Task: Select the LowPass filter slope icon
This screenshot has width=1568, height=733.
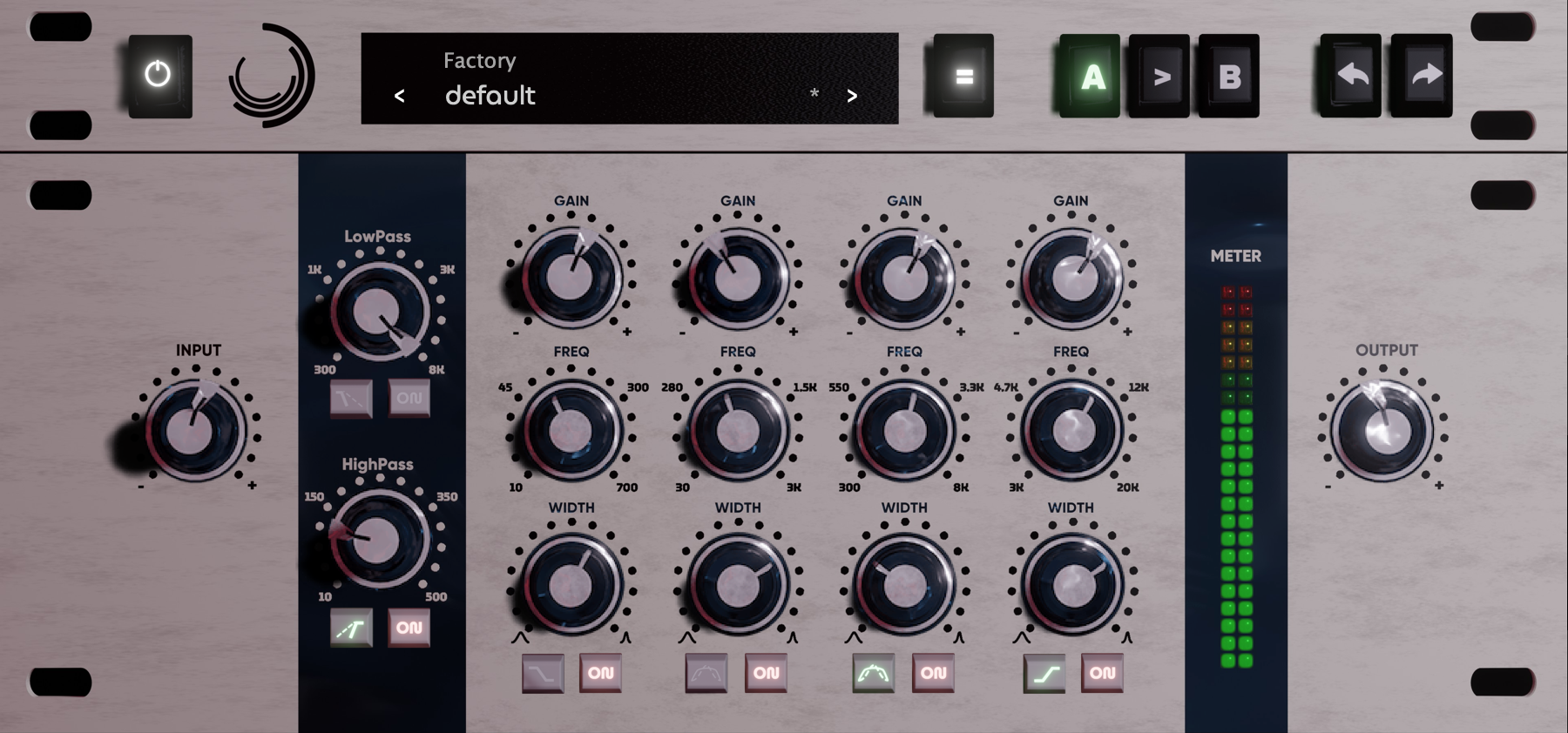Action: click(x=352, y=399)
